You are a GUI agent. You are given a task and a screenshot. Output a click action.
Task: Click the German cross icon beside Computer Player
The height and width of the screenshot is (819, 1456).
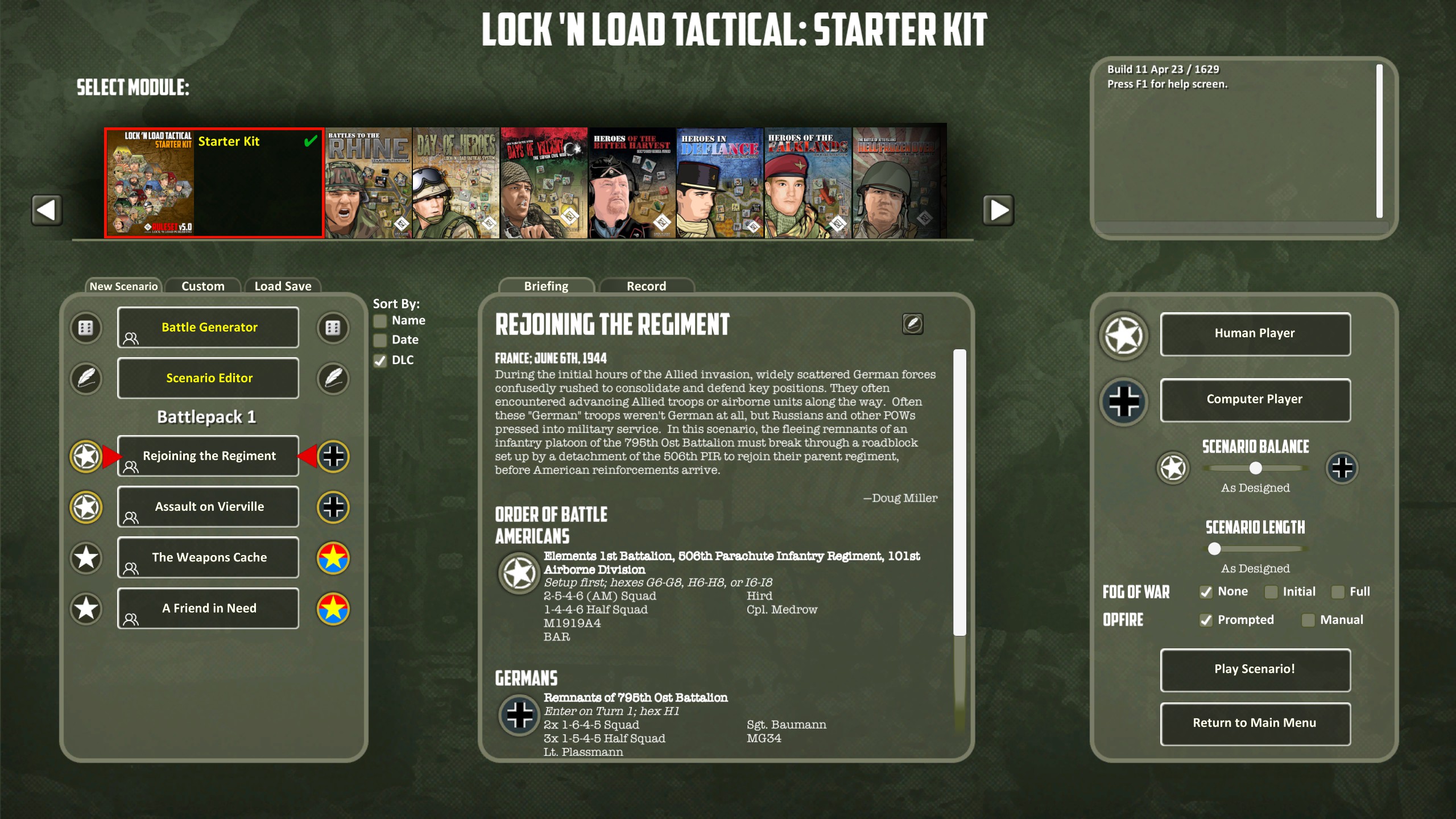pyautogui.click(x=1124, y=401)
